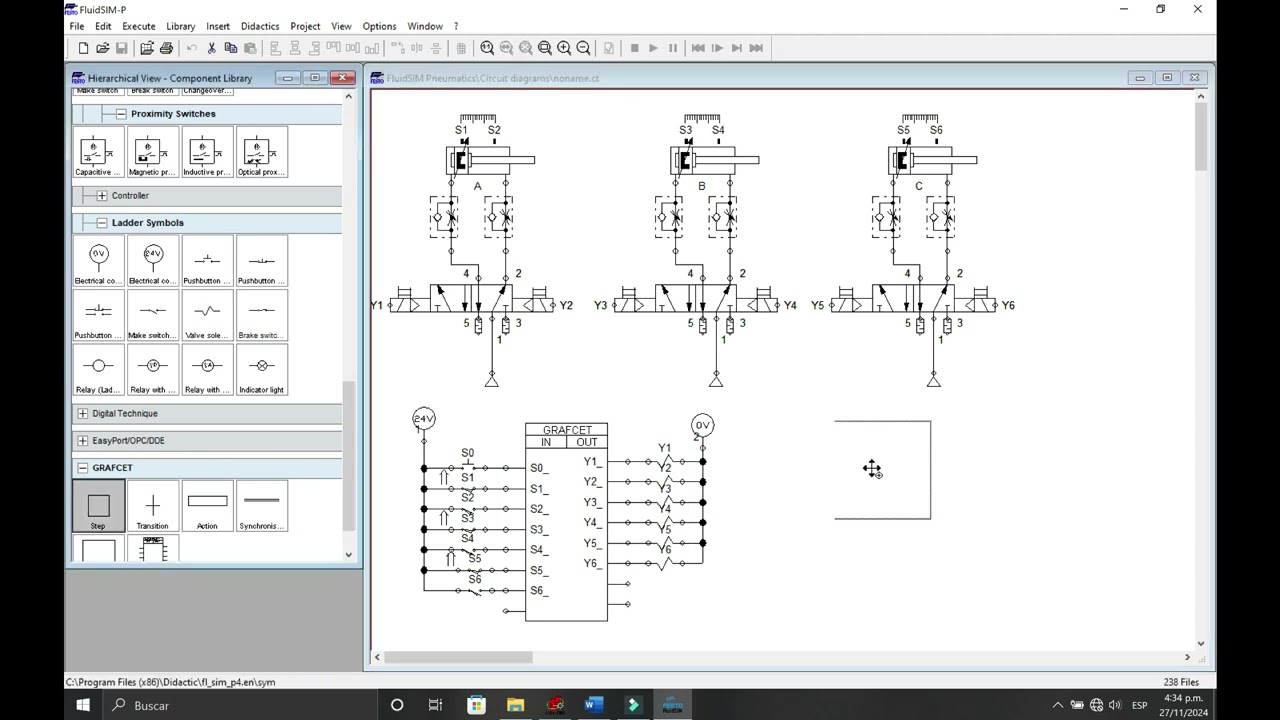Click the Open file toolbar icon
This screenshot has height=720, width=1280.
pos(102,48)
